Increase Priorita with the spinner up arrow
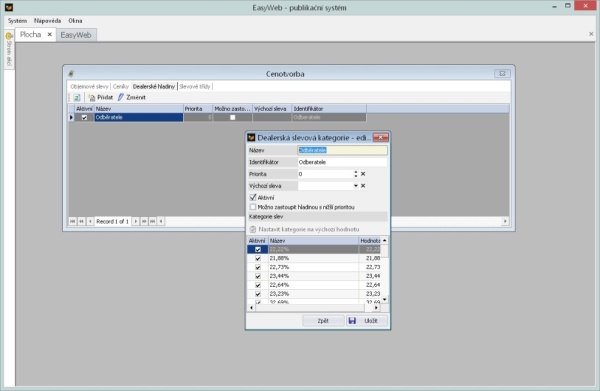This screenshot has height=391, width=600. click(356, 172)
